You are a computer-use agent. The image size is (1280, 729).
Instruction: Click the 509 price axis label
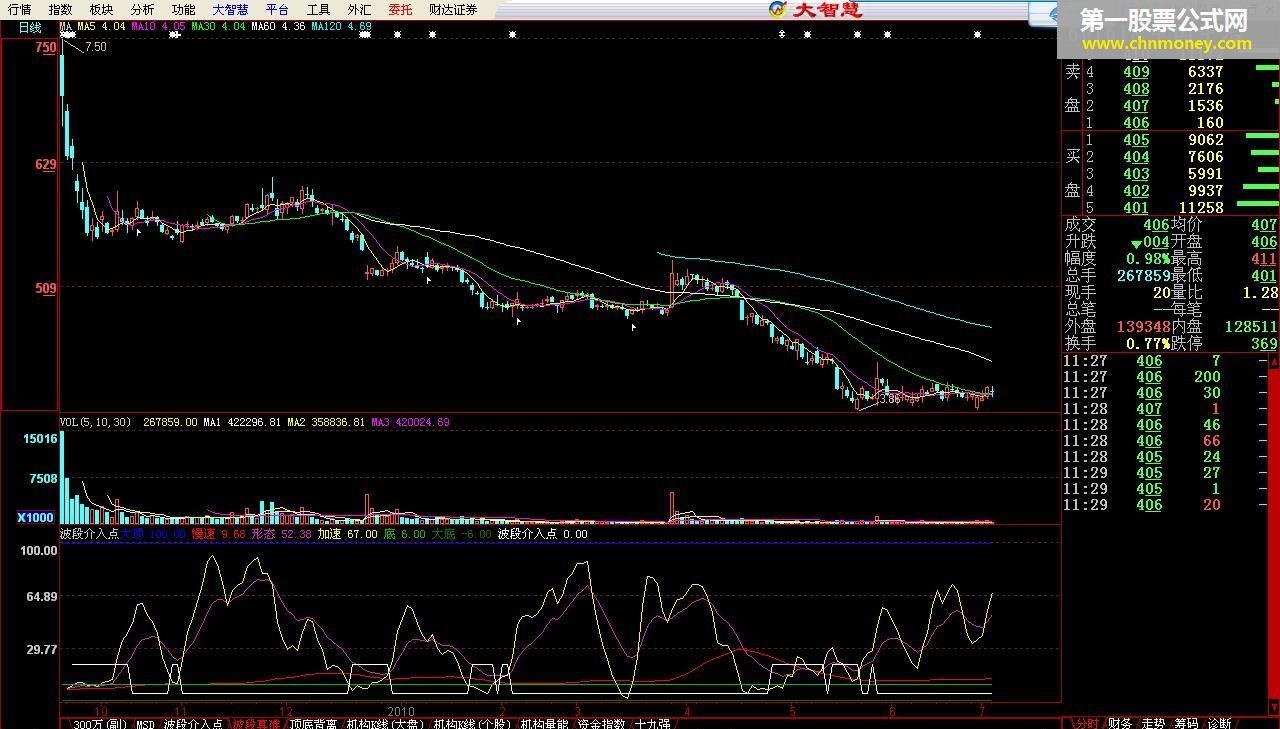click(45, 288)
